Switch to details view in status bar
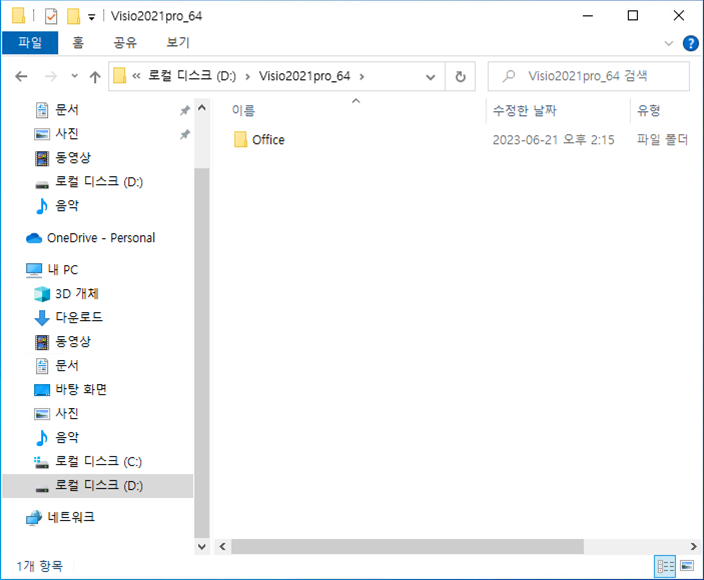The height and width of the screenshot is (580, 704). [x=665, y=566]
